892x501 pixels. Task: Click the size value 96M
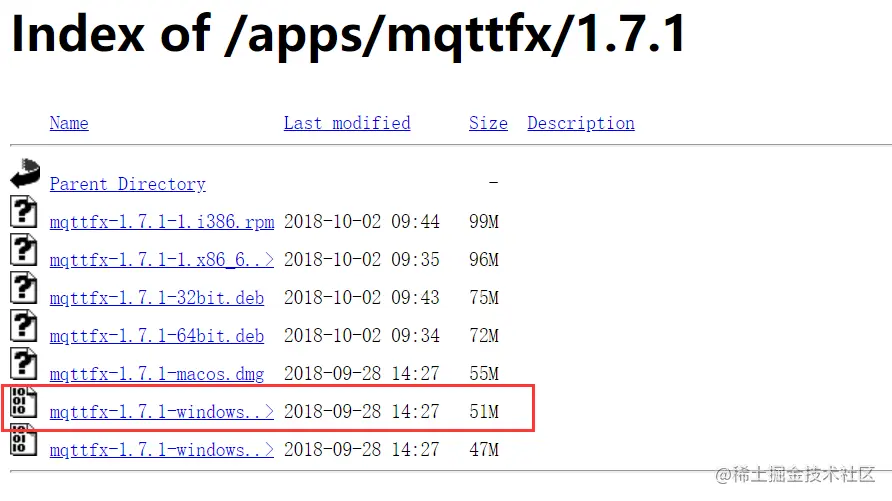click(484, 260)
